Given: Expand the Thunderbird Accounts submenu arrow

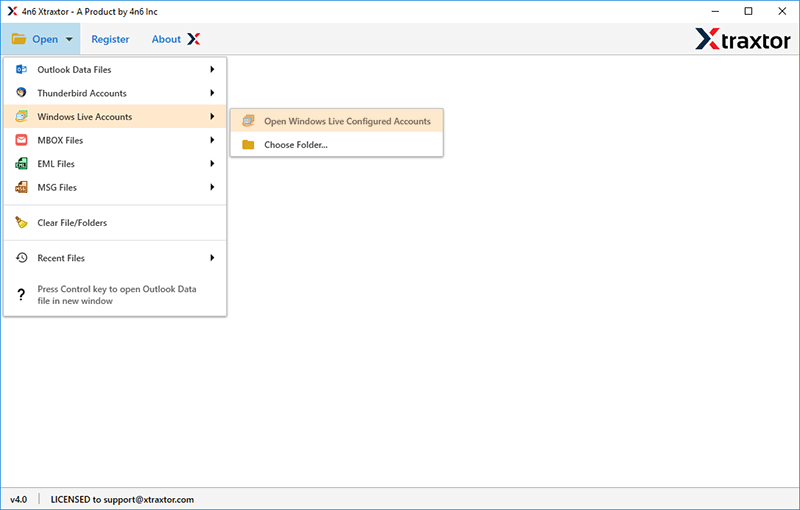Looking at the screenshot, I should tap(212, 93).
